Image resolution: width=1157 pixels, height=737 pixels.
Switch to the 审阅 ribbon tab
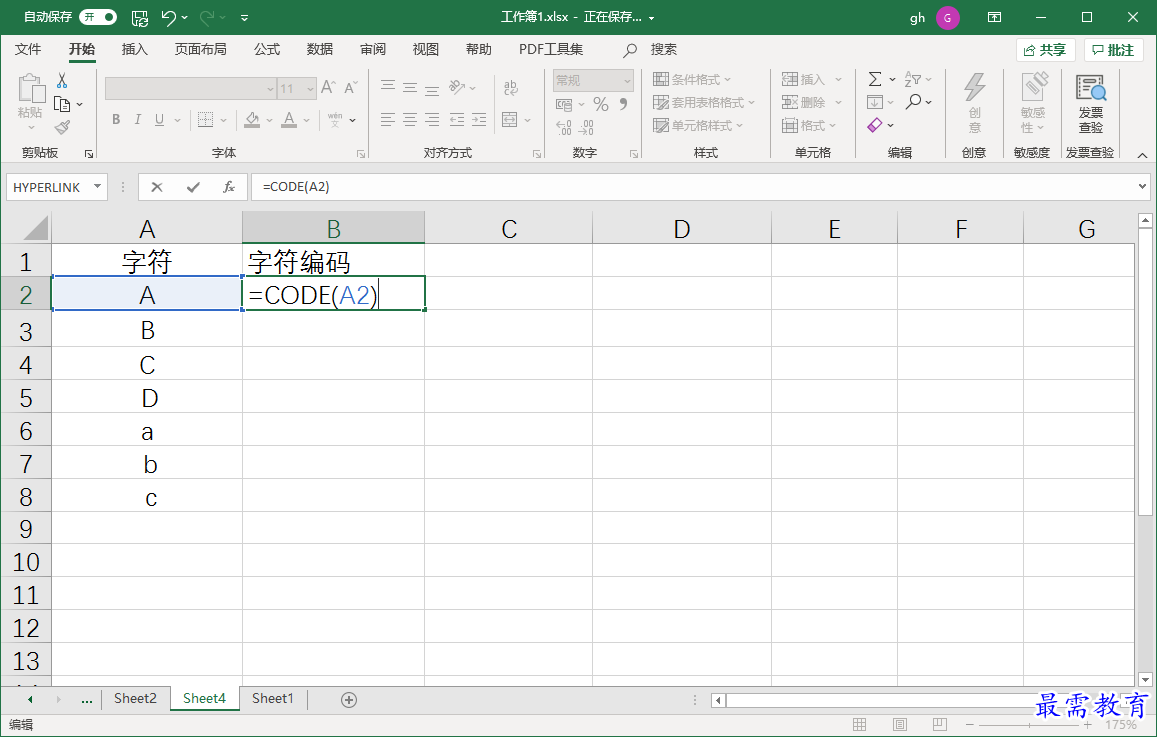373,49
